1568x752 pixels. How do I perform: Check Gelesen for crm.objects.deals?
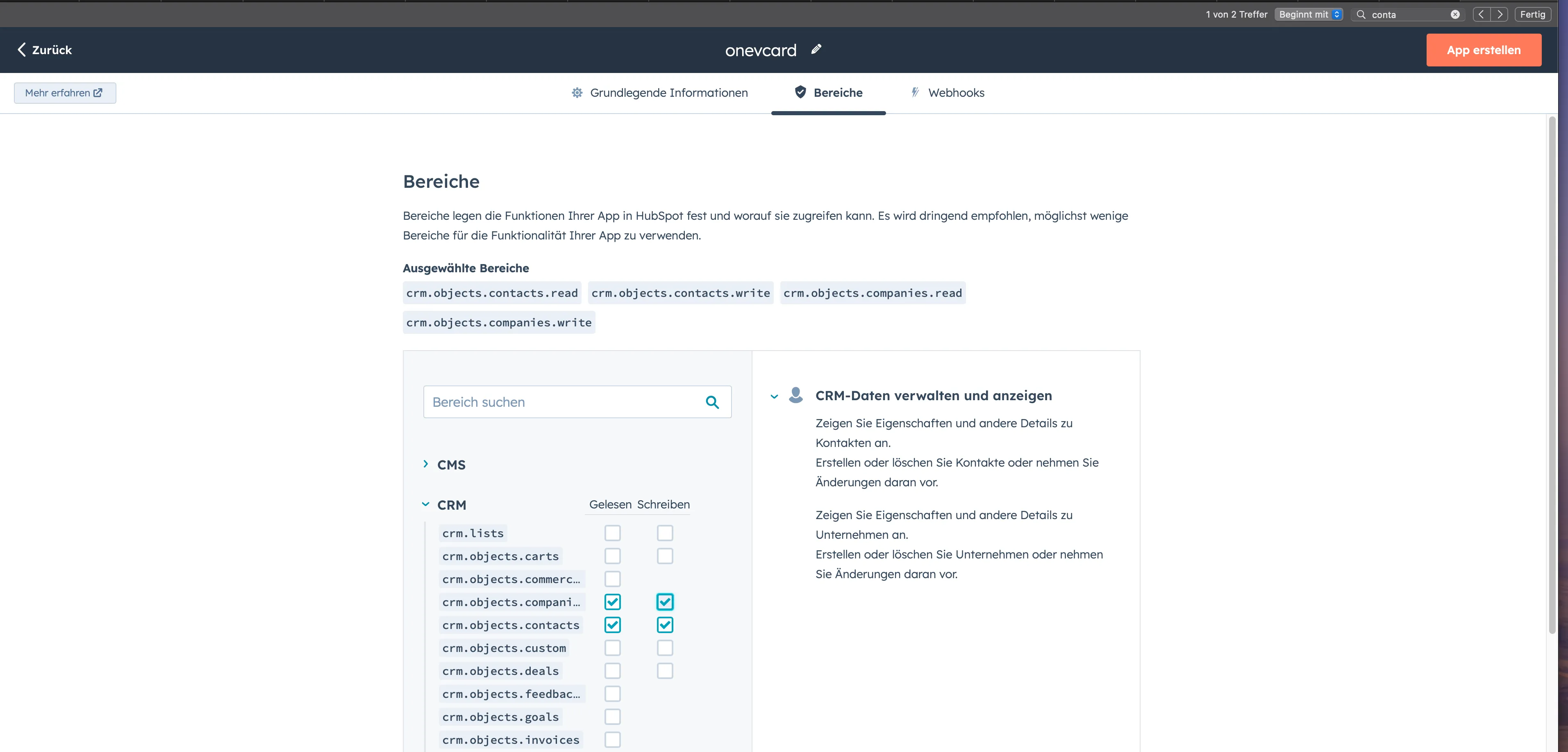[x=612, y=671]
